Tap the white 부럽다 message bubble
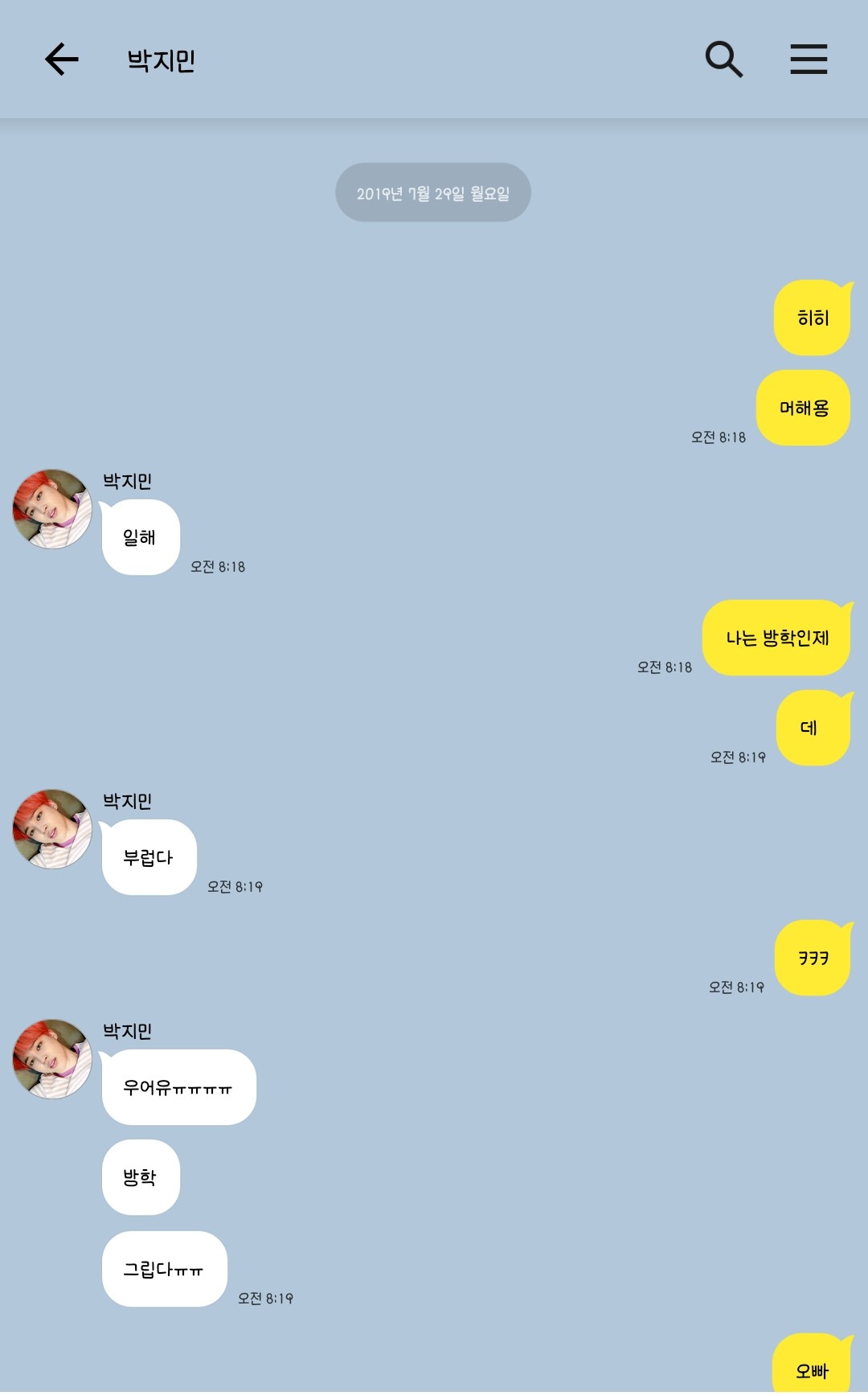Image resolution: width=868 pixels, height=1396 pixels. 149,857
